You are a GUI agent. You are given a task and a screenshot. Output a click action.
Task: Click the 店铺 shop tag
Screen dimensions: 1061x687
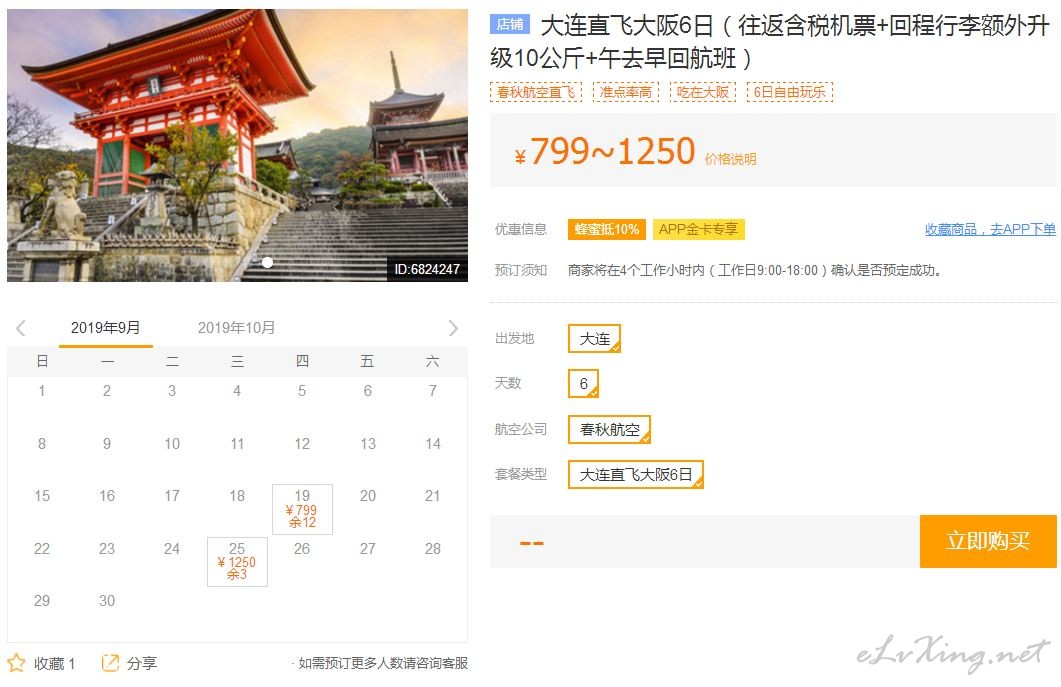pos(510,24)
